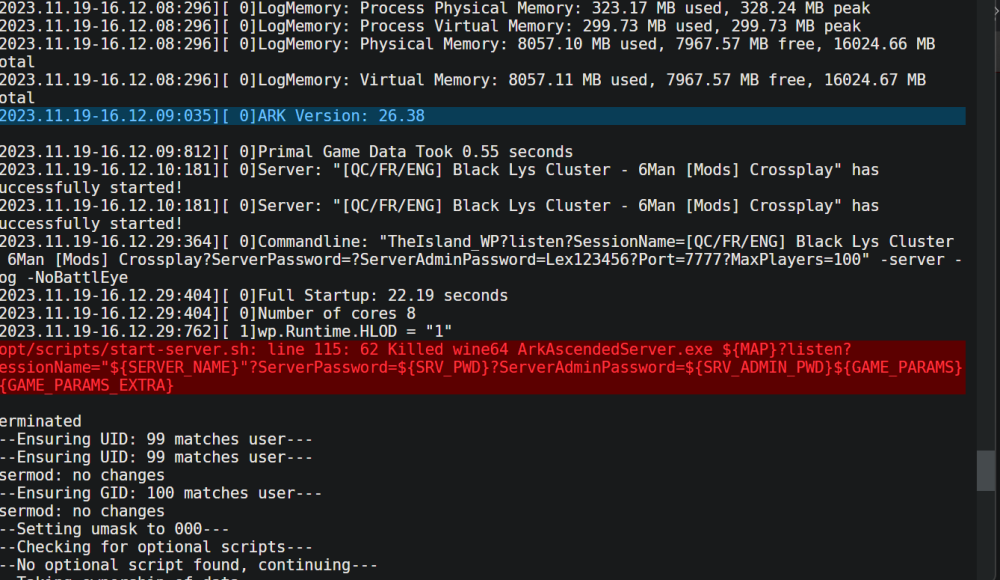Click the Checking for optional scripts line

156,547
